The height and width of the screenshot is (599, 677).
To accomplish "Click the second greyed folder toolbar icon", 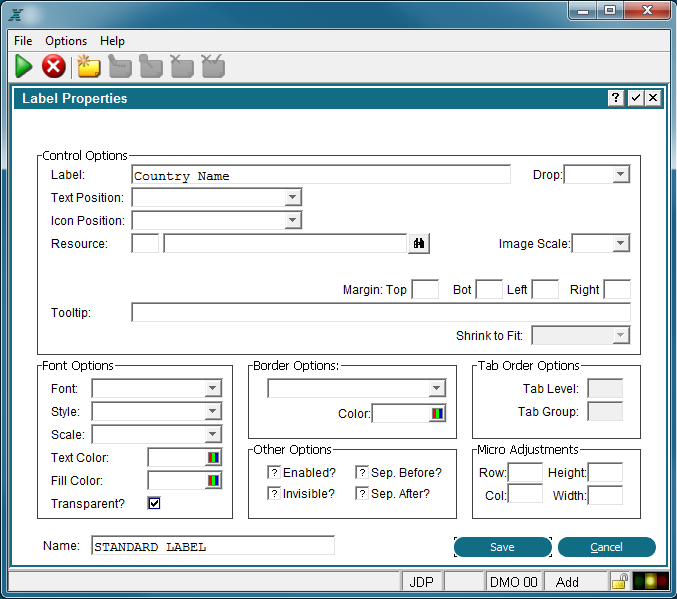I will point(151,67).
